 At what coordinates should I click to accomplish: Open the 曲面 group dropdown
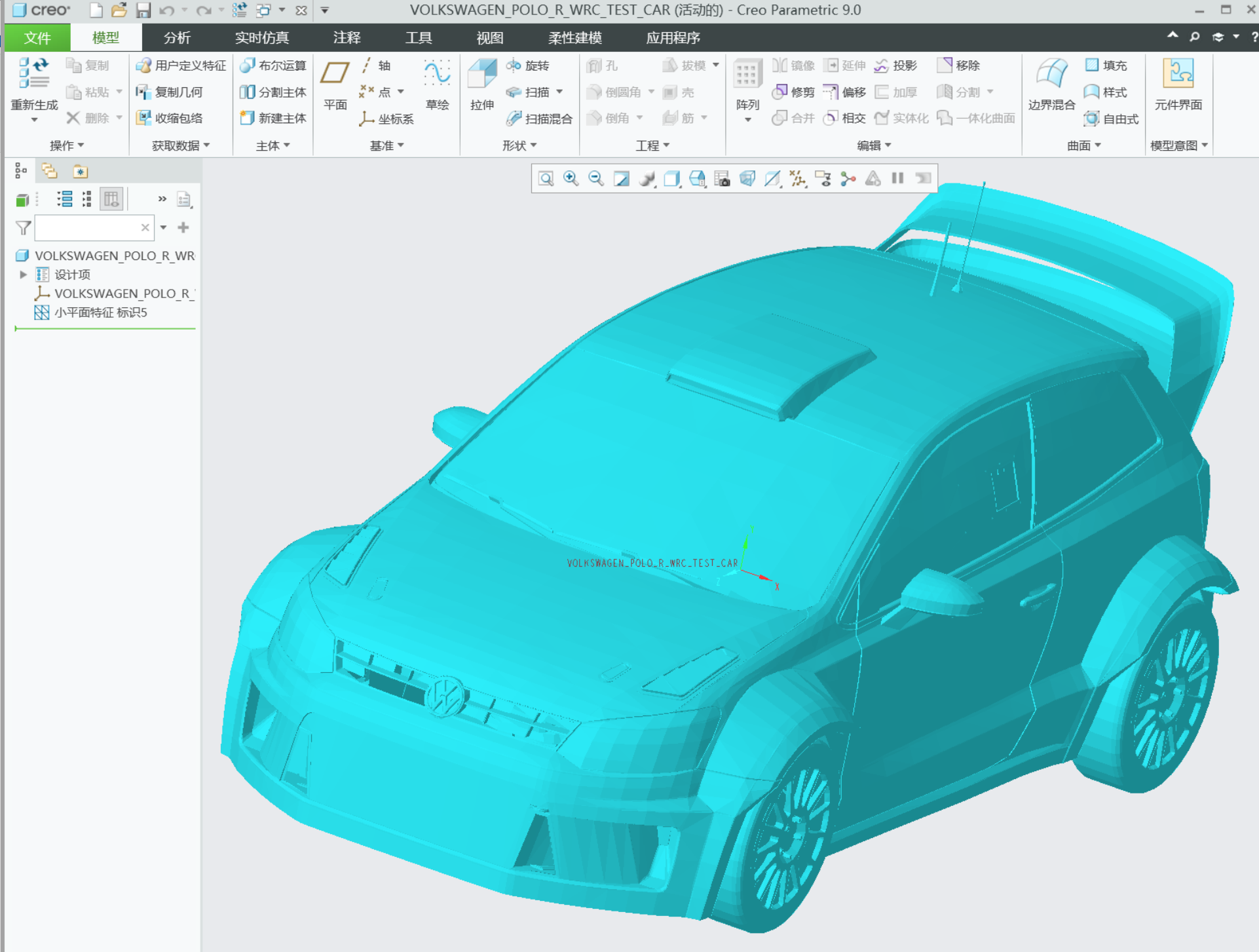pos(1084,145)
